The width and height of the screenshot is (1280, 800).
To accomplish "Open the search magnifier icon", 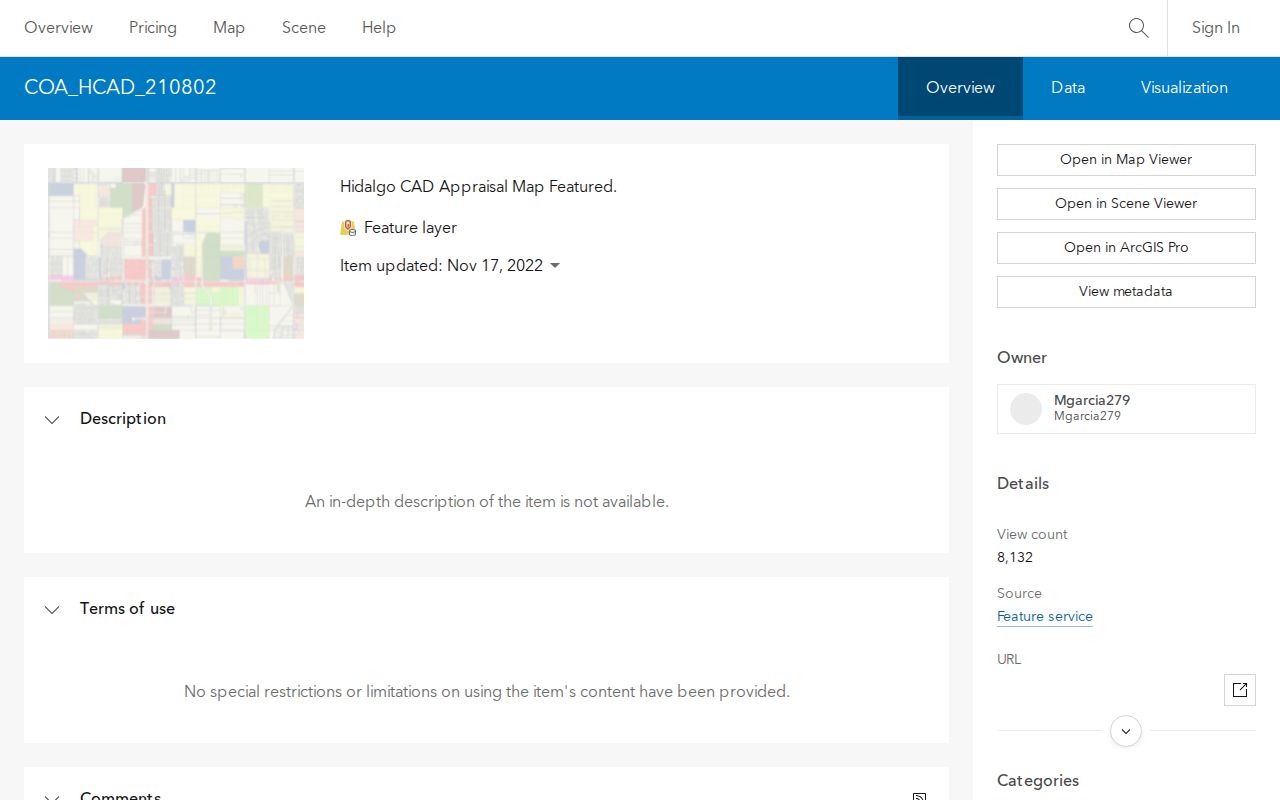I will [x=1138, y=28].
